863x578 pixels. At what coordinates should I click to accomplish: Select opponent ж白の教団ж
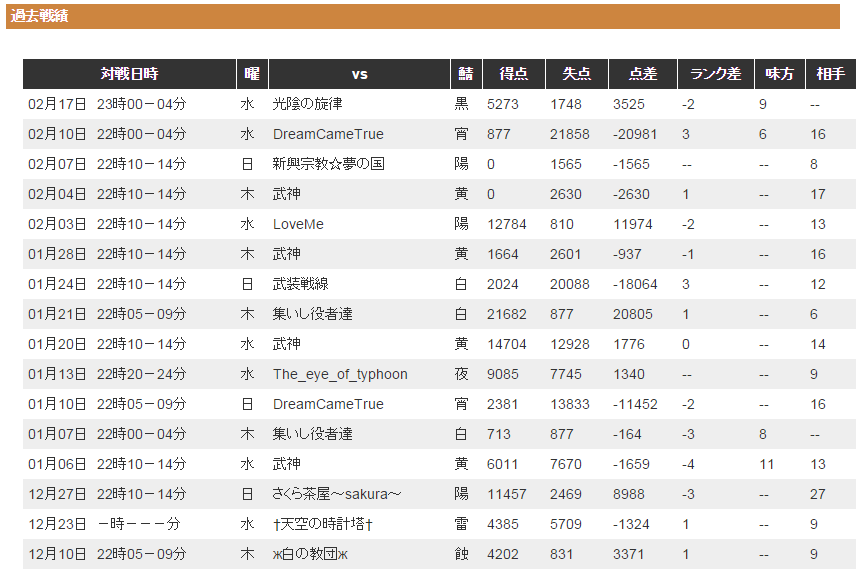(x=310, y=554)
